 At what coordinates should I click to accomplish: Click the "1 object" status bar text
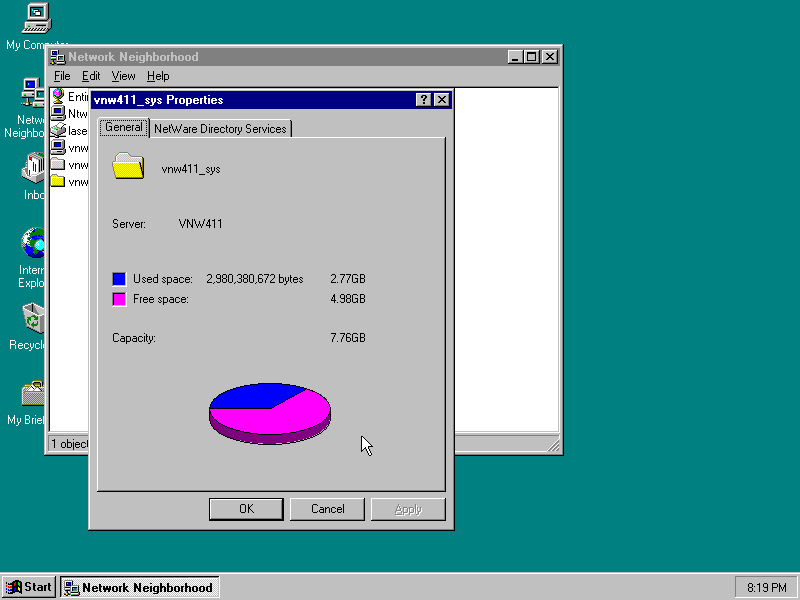point(69,444)
